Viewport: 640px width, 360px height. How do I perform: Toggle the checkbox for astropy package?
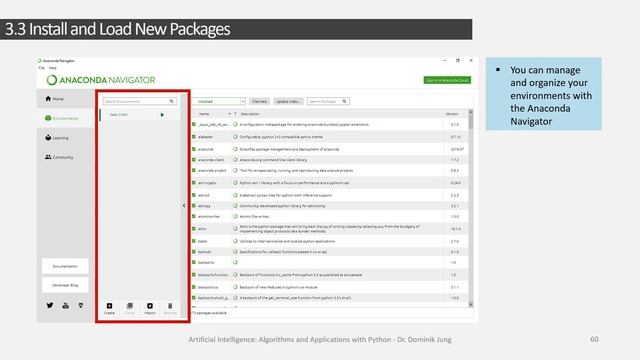(194, 206)
